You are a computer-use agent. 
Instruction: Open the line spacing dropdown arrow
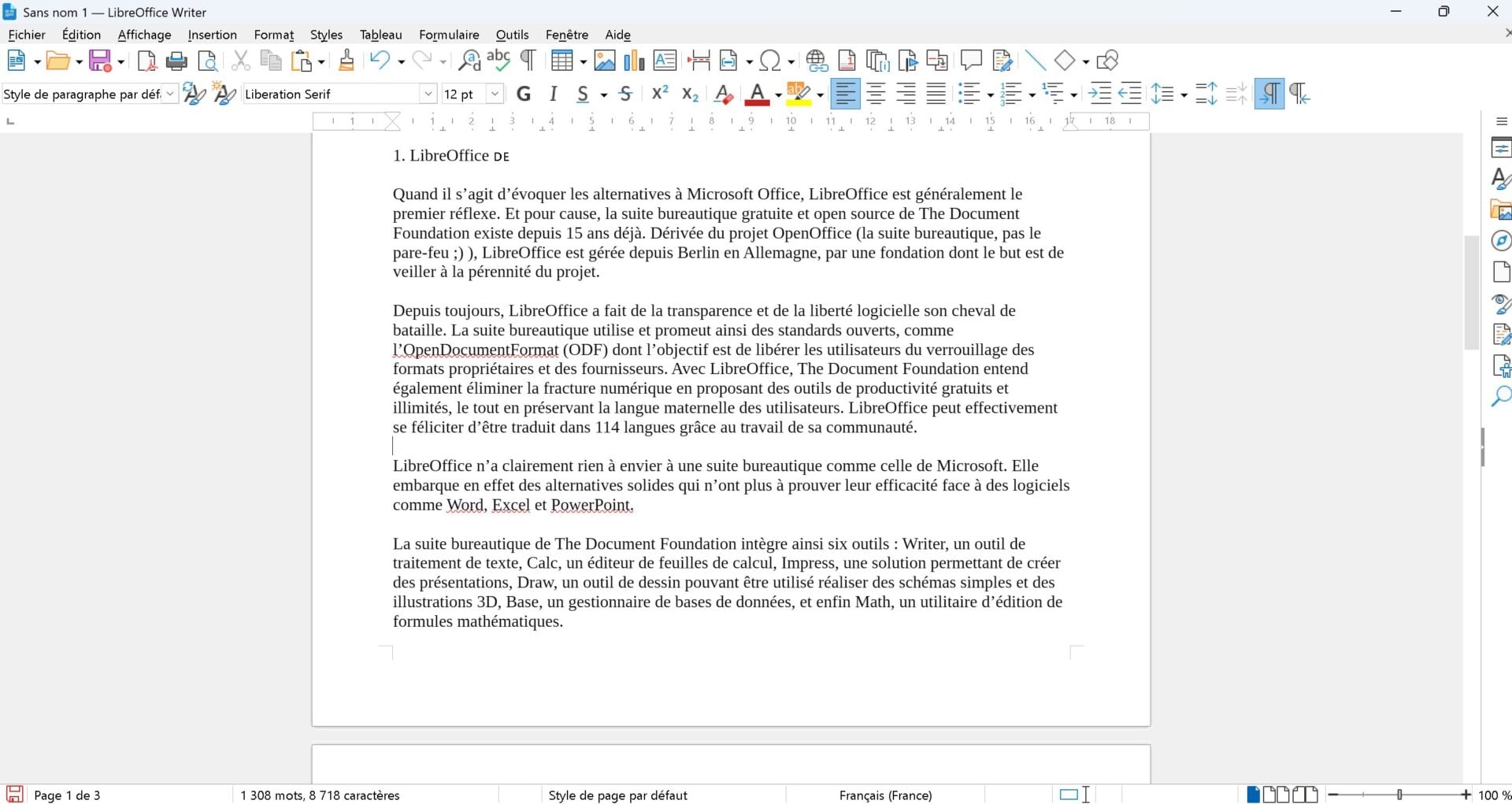tap(1184, 95)
